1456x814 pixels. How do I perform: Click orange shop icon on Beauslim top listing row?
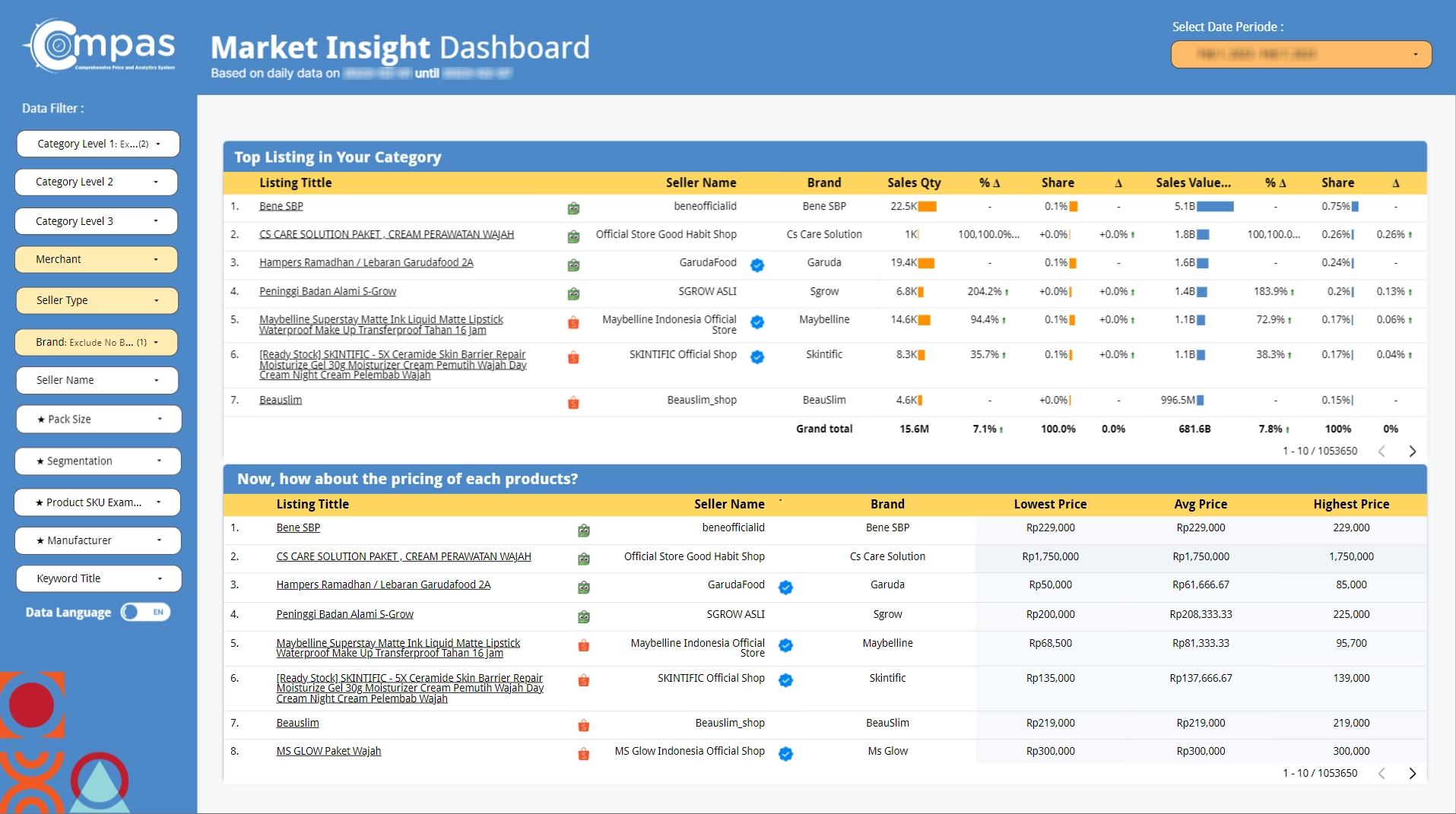[573, 402]
